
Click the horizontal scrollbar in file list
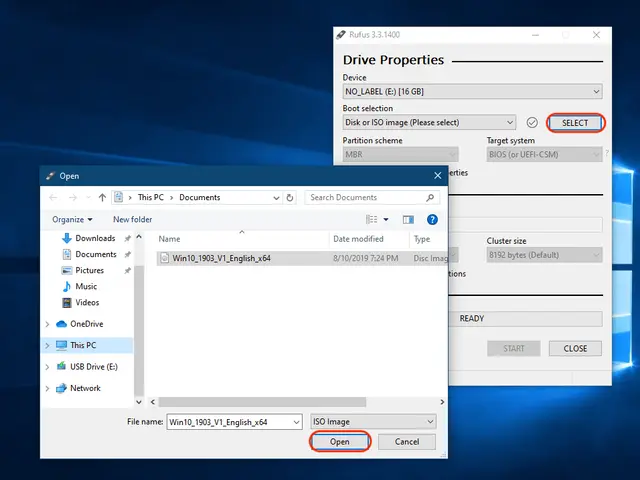click(x=262, y=402)
